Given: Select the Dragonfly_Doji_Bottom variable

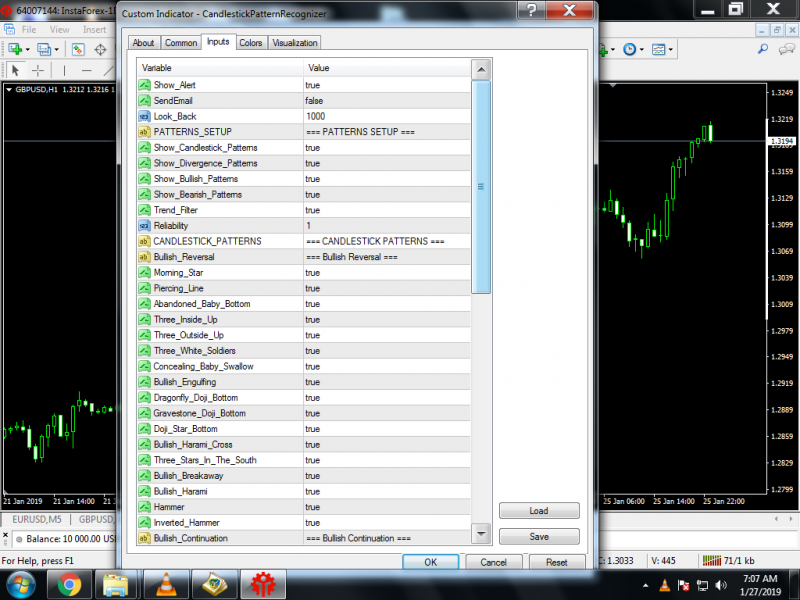Looking at the screenshot, I should tap(196, 398).
